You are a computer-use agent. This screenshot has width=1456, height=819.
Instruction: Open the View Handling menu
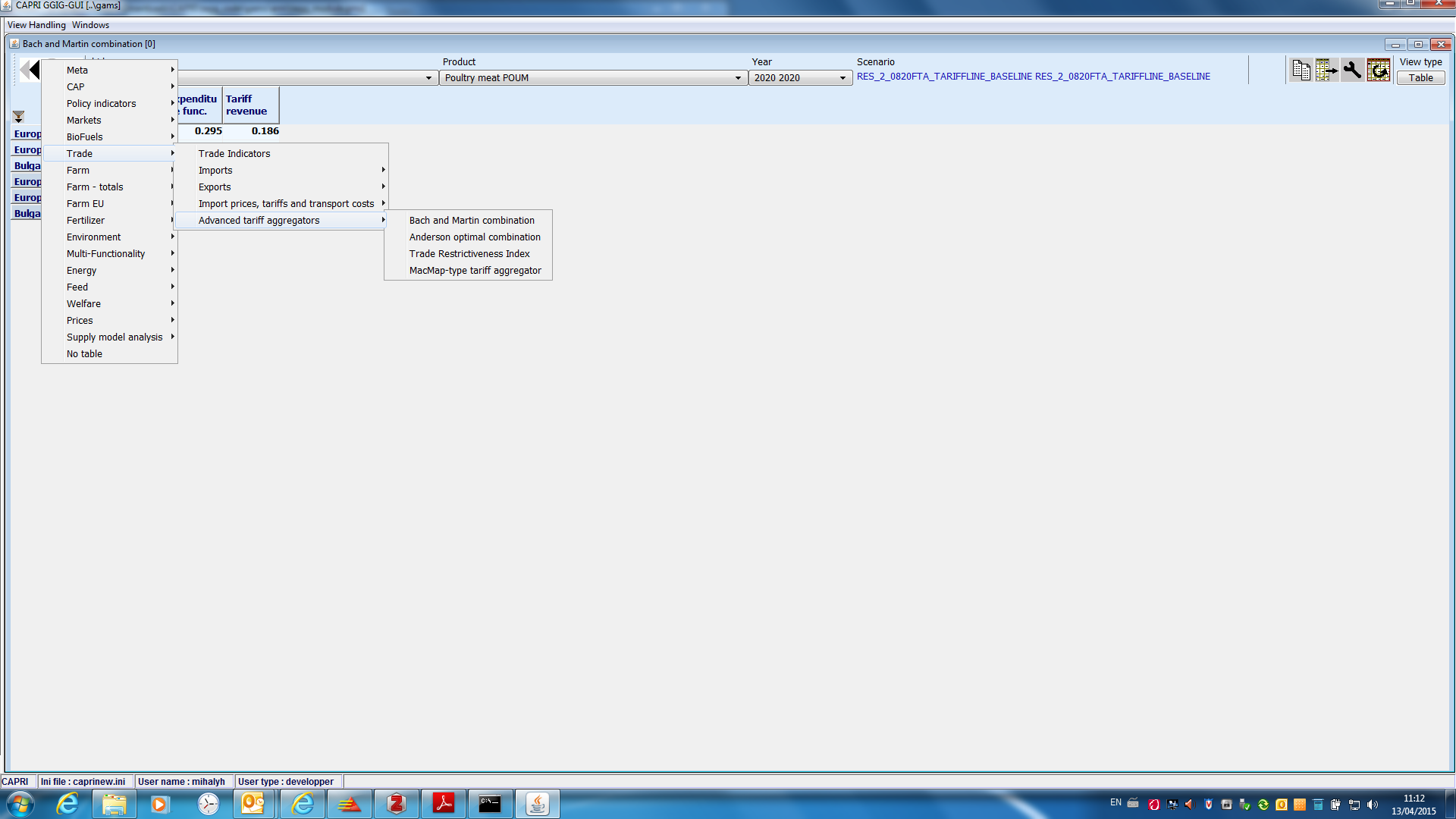[36, 25]
